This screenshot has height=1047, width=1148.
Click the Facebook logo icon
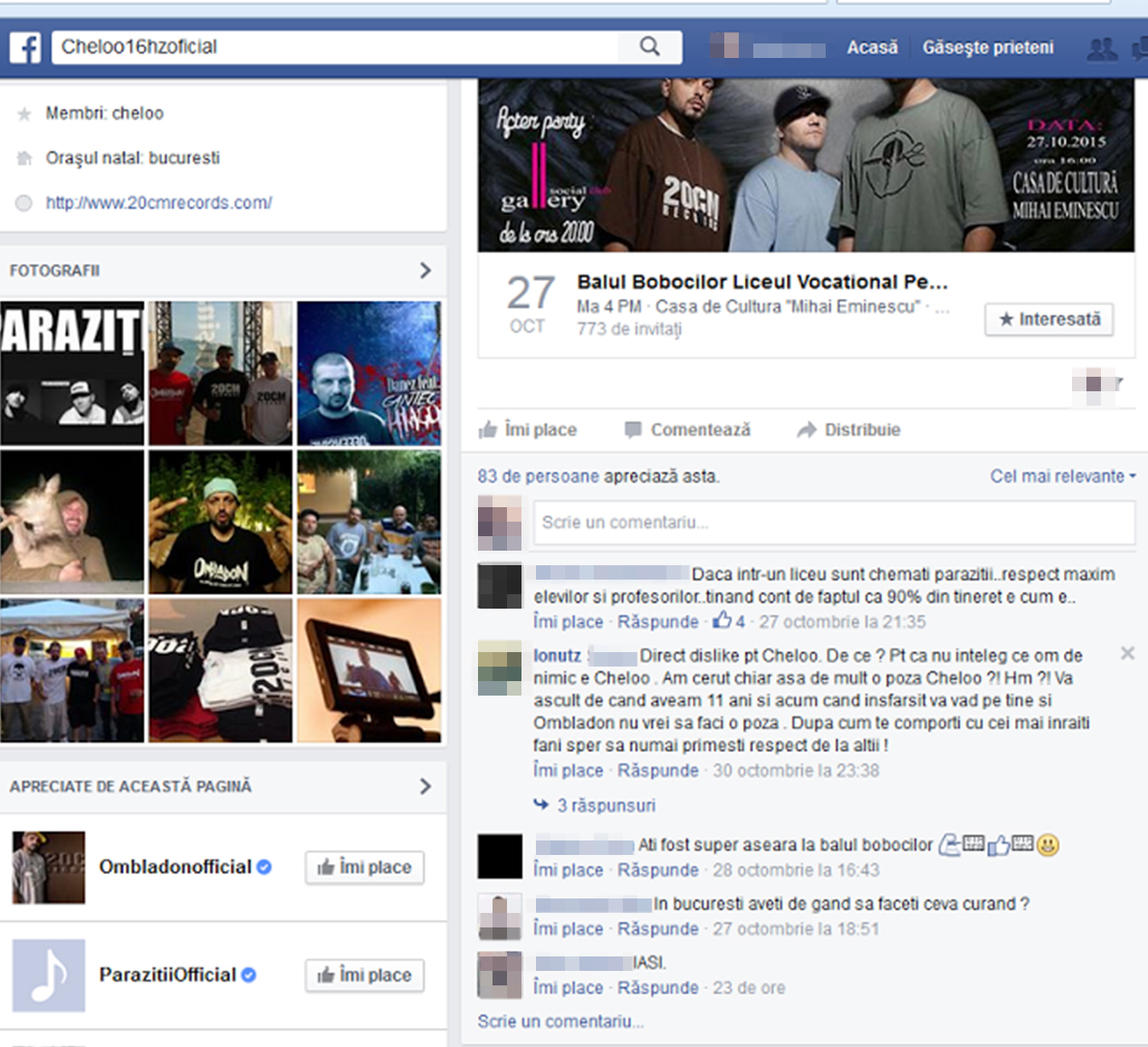25,47
